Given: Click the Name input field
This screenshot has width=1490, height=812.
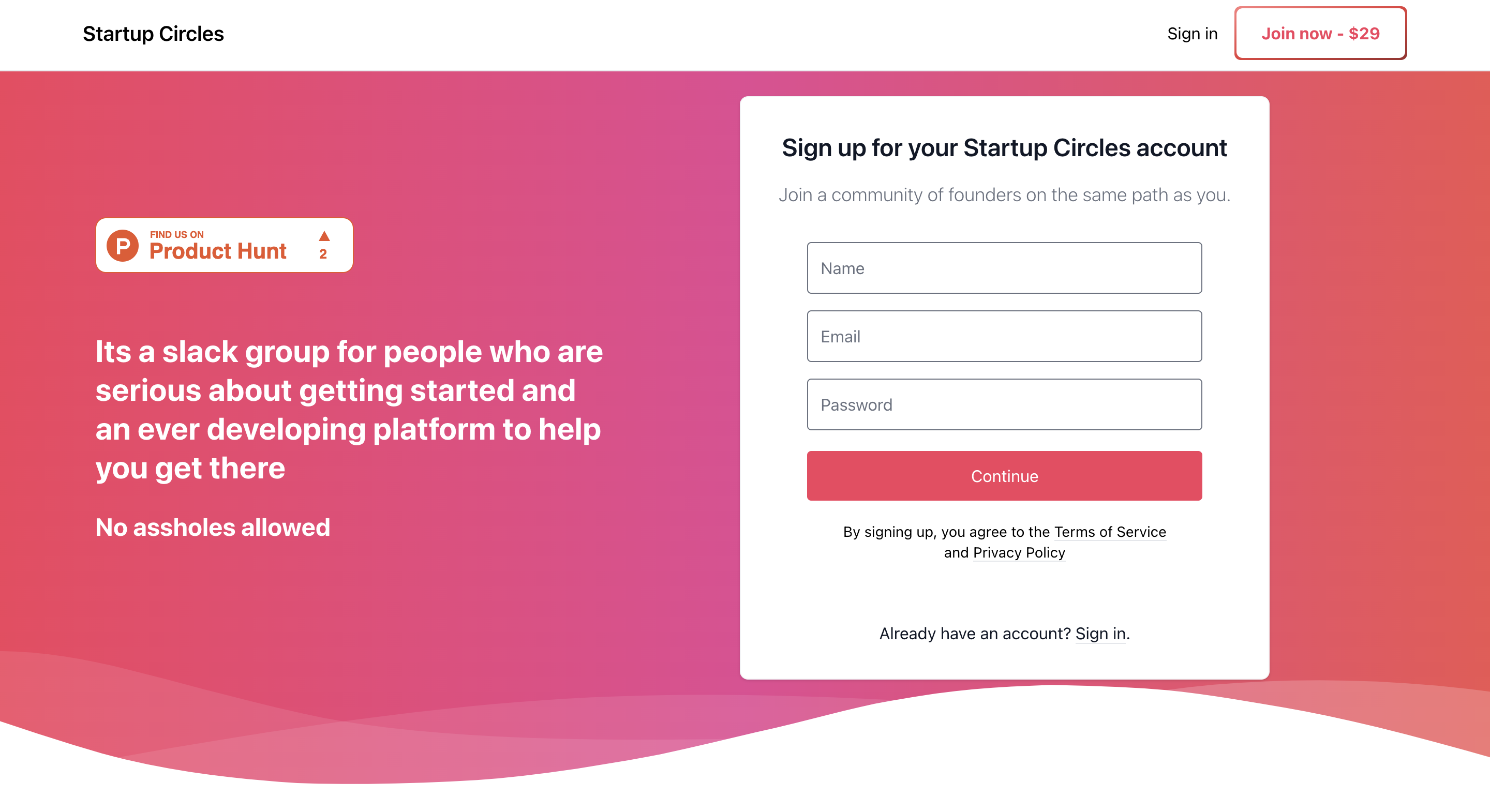Looking at the screenshot, I should point(1004,267).
